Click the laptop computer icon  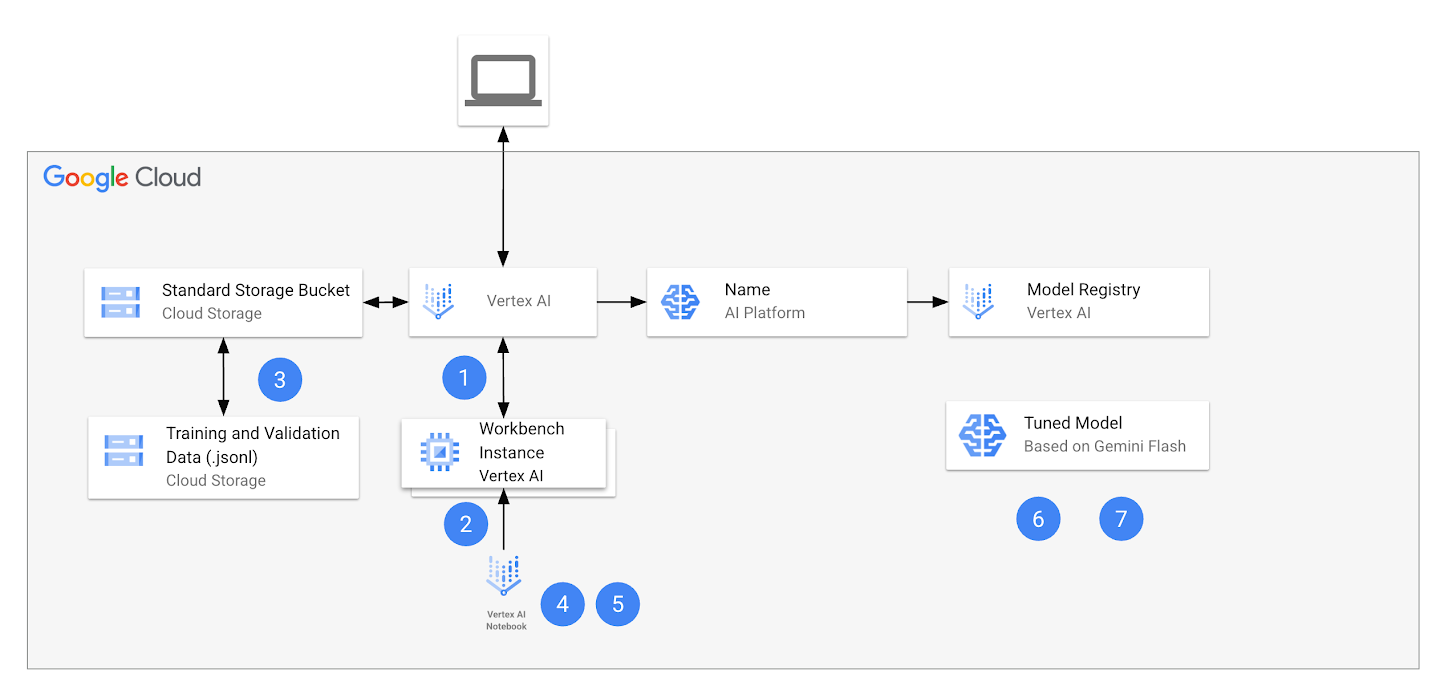[x=503, y=81]
